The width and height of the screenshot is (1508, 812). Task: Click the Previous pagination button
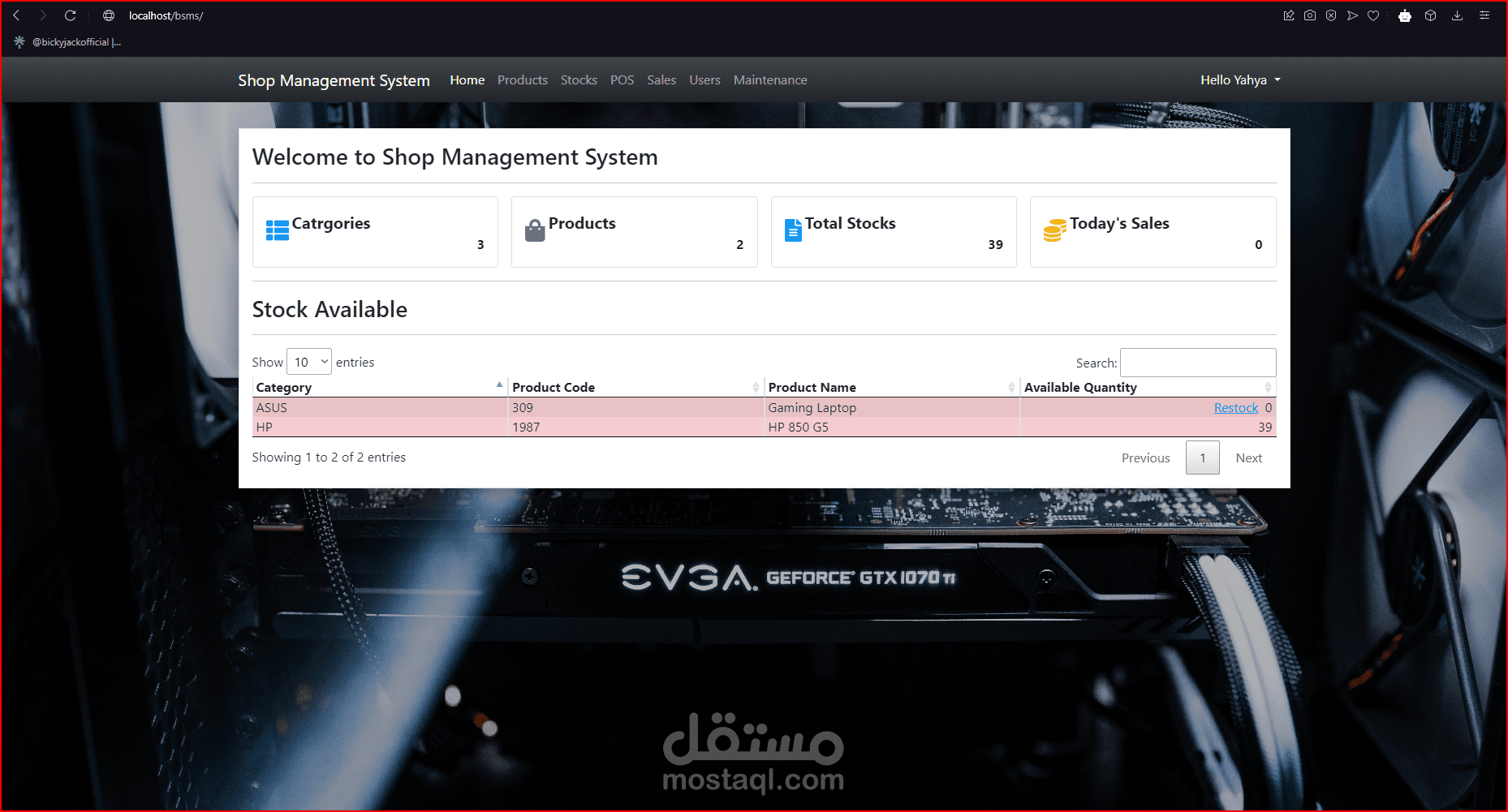tap(1146, 458)
